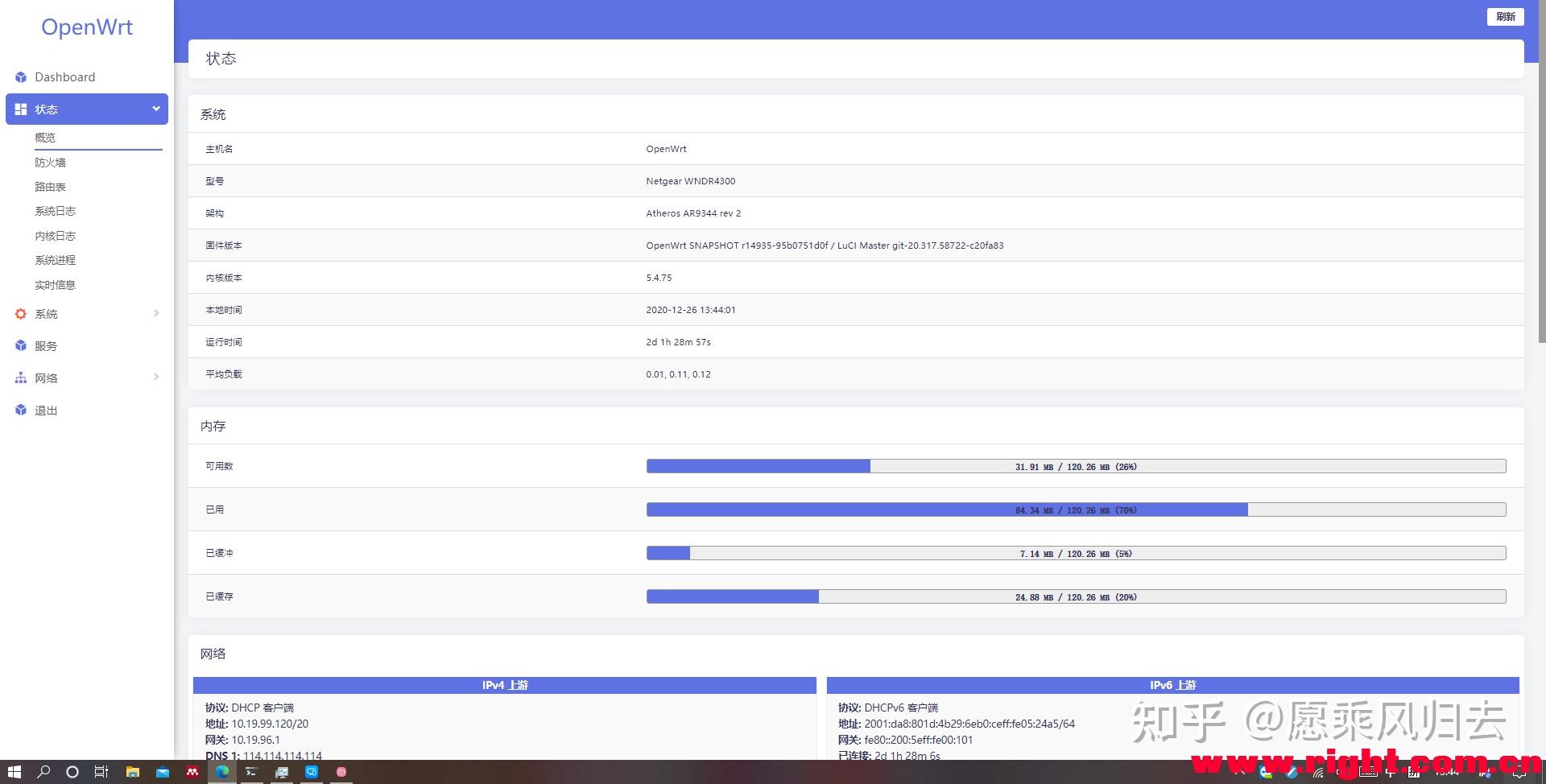Click the 状态 grid icon in sidebar

(x=21, y=109)
